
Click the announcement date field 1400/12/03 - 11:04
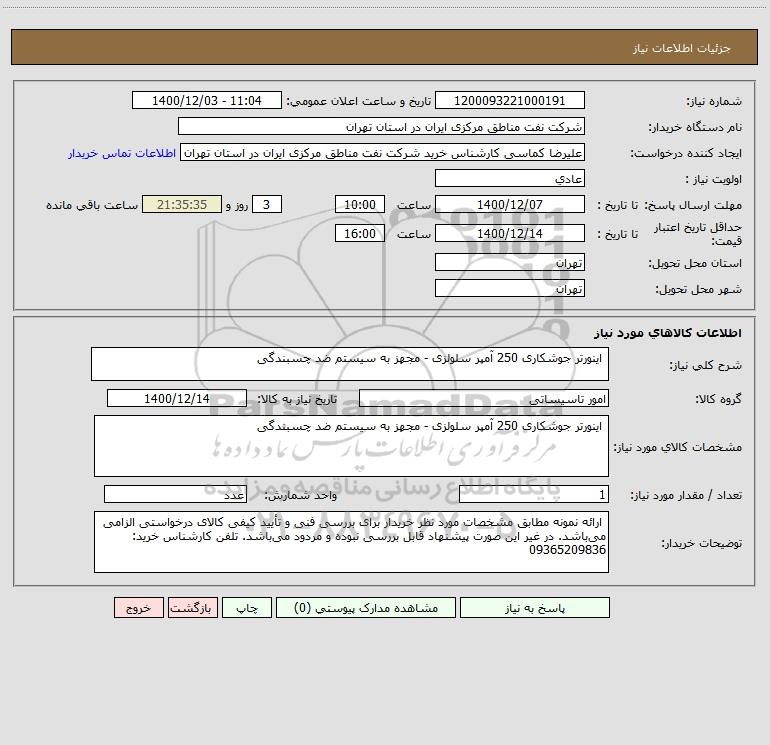pyautogui.click(x=207, y=100)
